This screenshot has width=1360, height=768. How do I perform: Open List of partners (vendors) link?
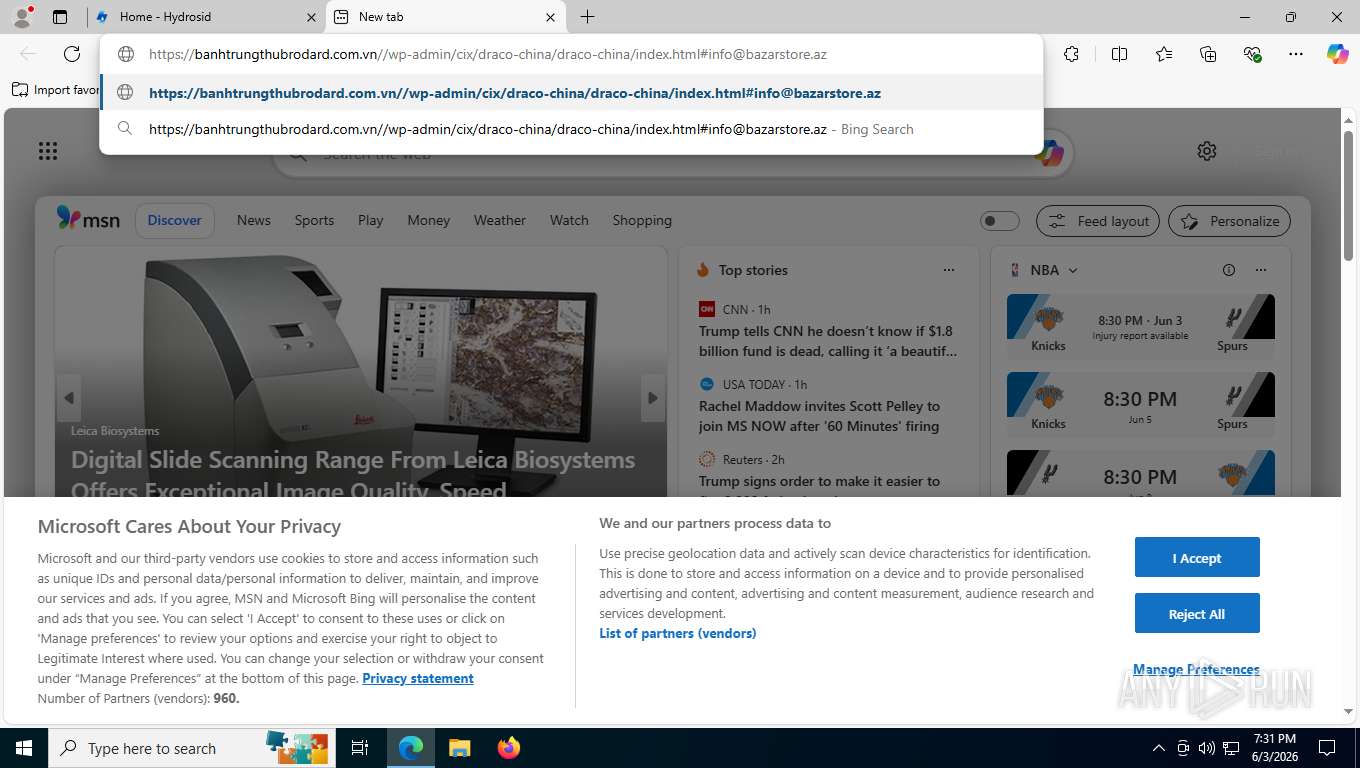pyautogui.click(x=678, y=633)
